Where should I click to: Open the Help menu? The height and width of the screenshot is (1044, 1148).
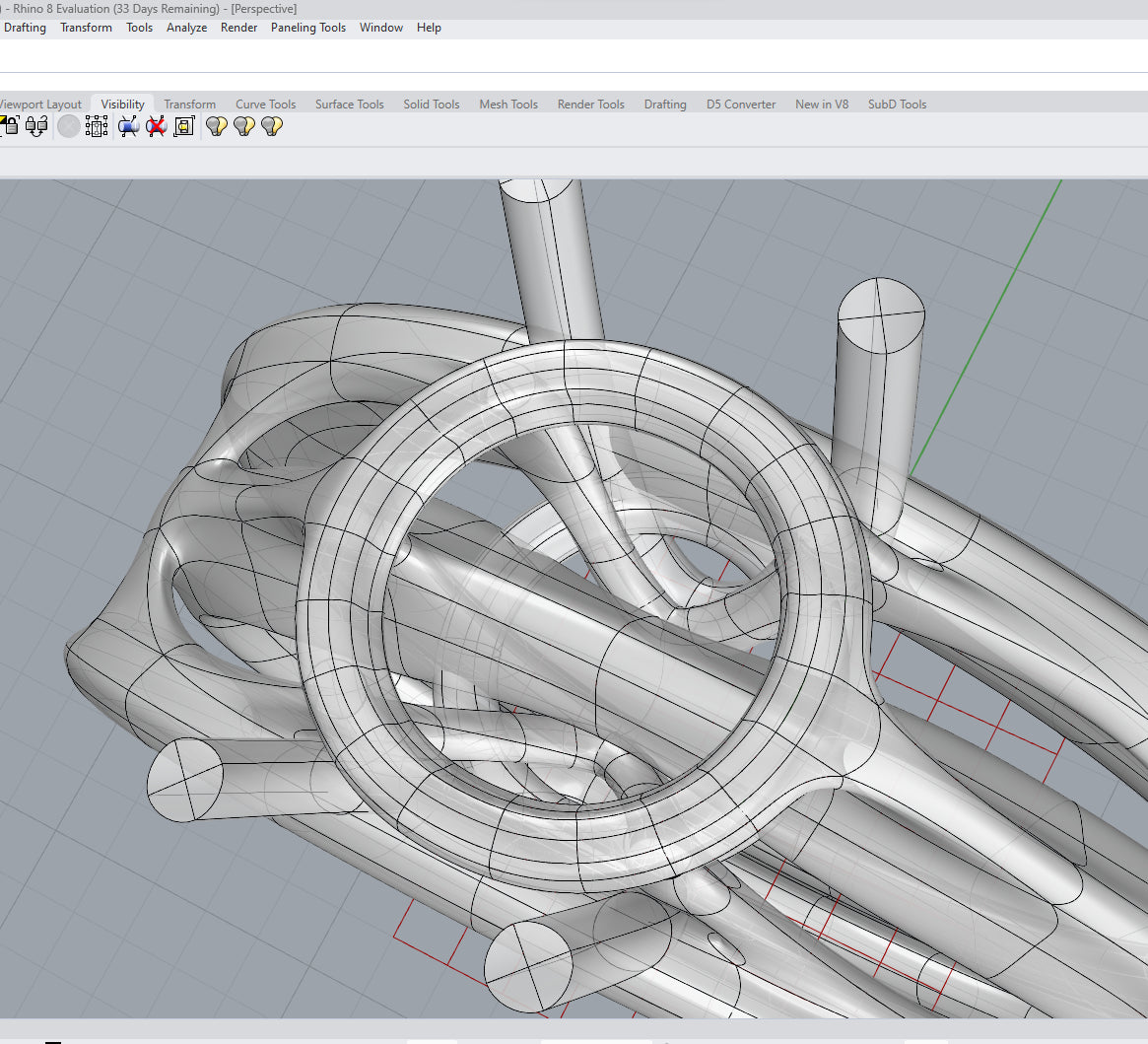click(x=429, y=28)
